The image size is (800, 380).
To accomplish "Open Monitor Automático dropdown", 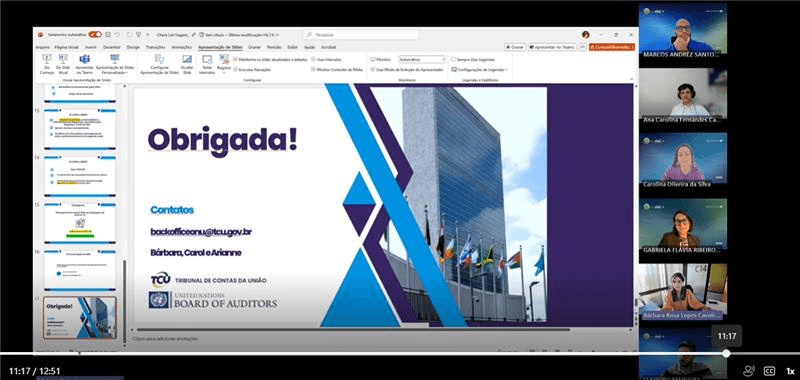I will coord(421,60).
